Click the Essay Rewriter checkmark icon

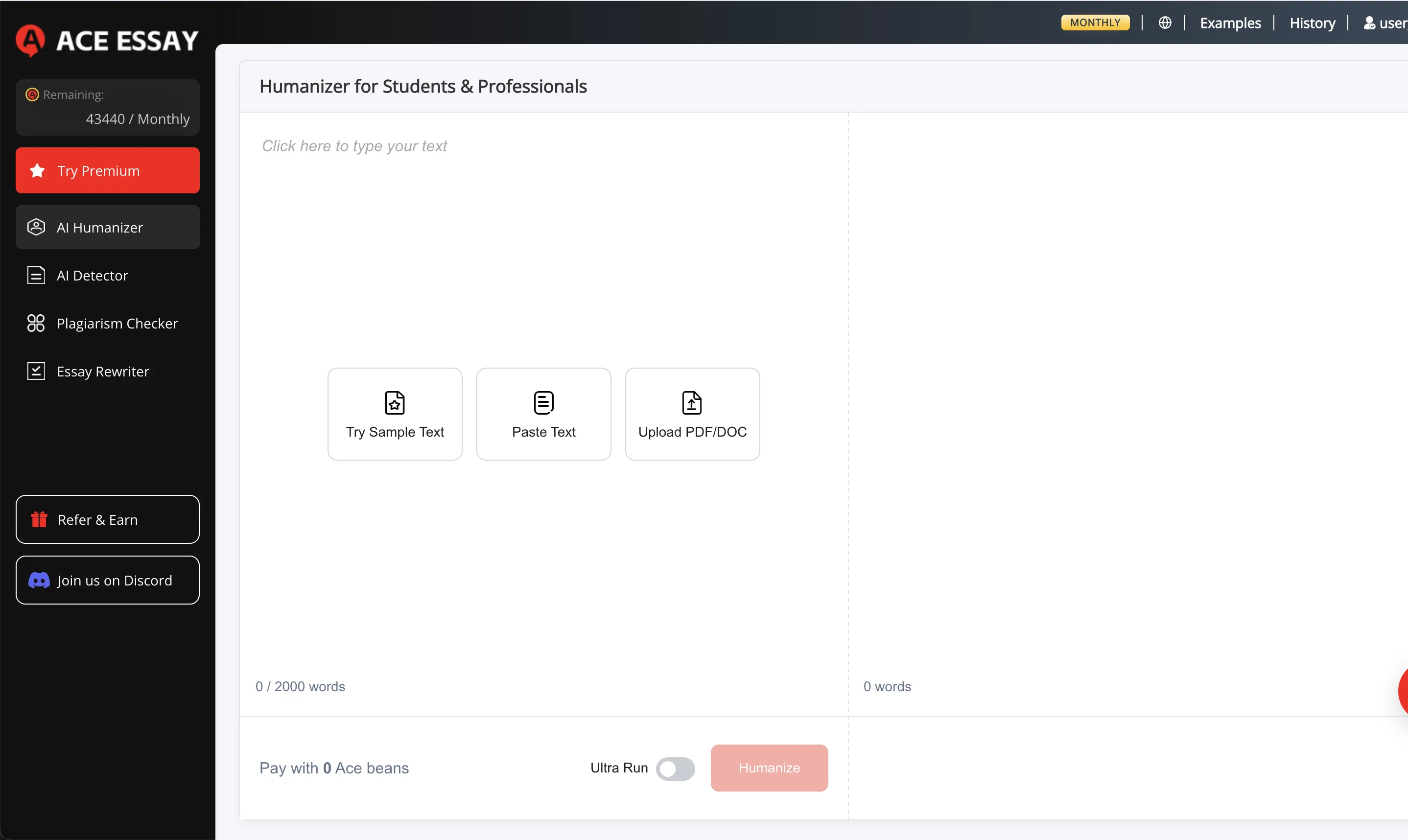(x=36, y=372)
